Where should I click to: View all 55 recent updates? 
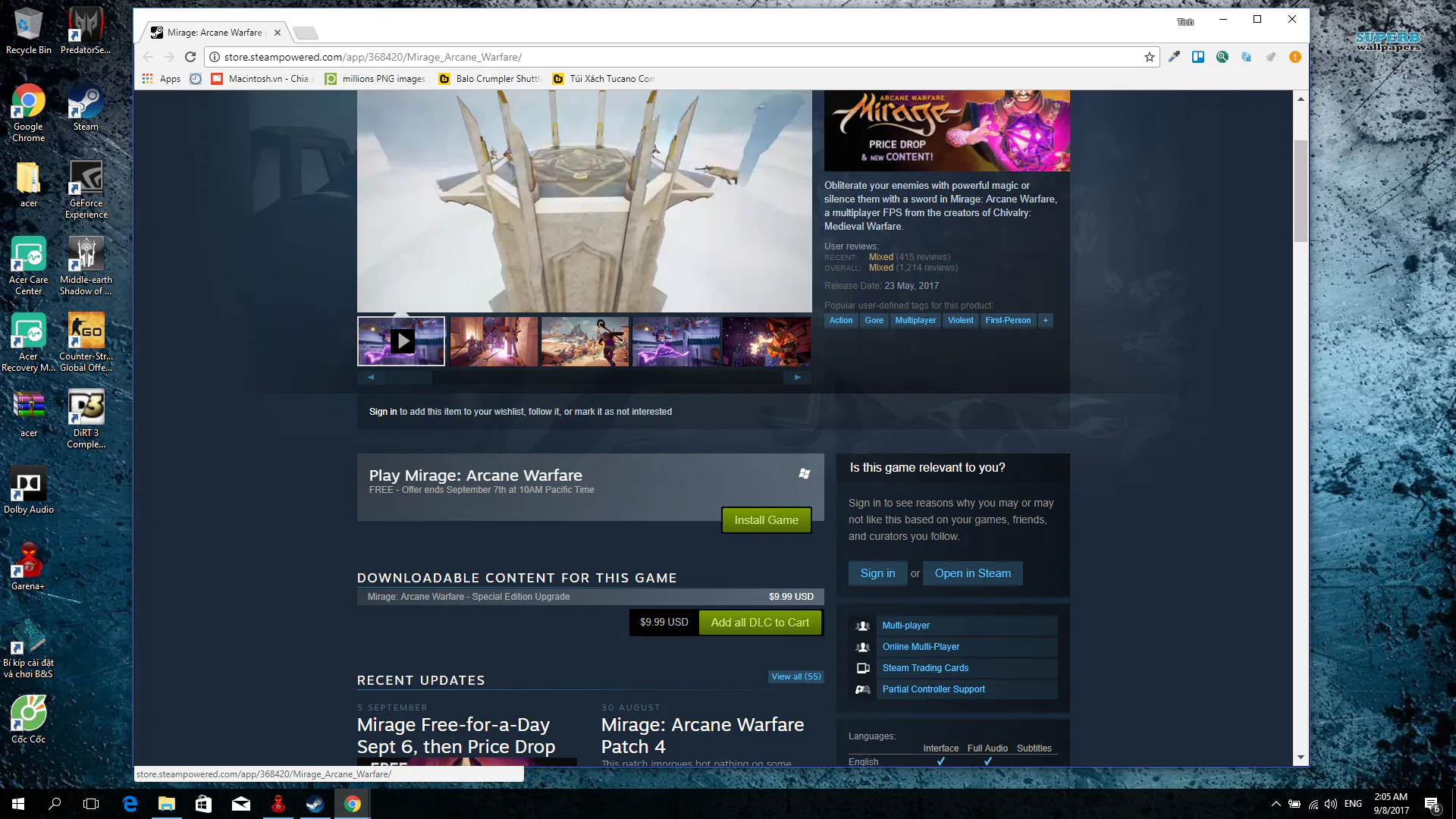(795, 676)
